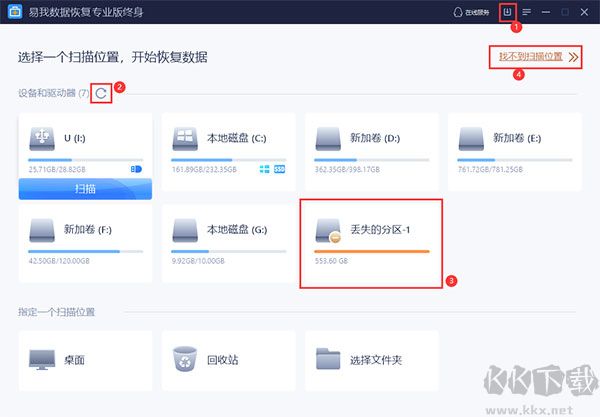Close the data recovery window
This screenshot has width=600, height=417.
(584, 12)
